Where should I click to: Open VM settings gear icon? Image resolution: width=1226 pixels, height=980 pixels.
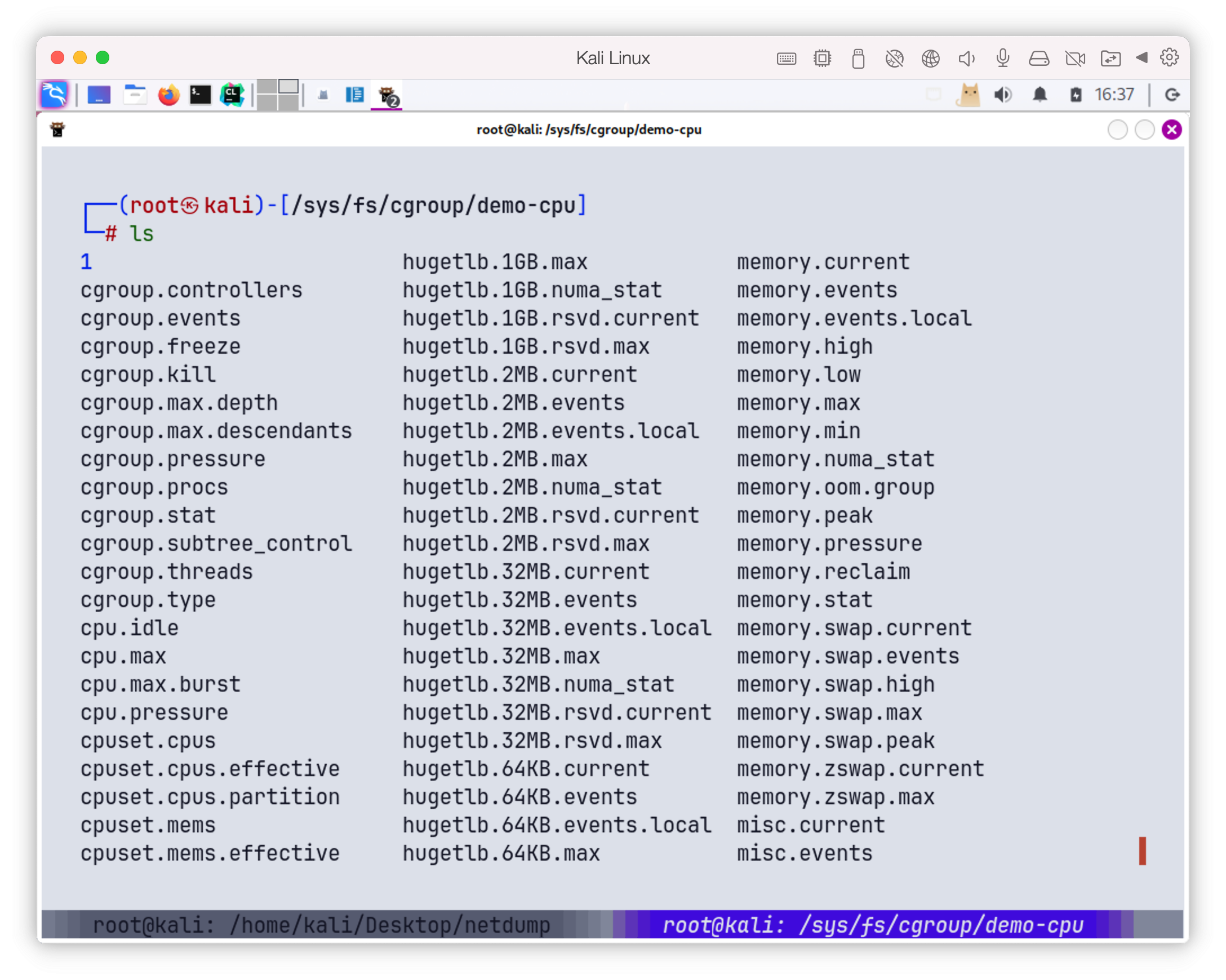tap(1170, 57)
